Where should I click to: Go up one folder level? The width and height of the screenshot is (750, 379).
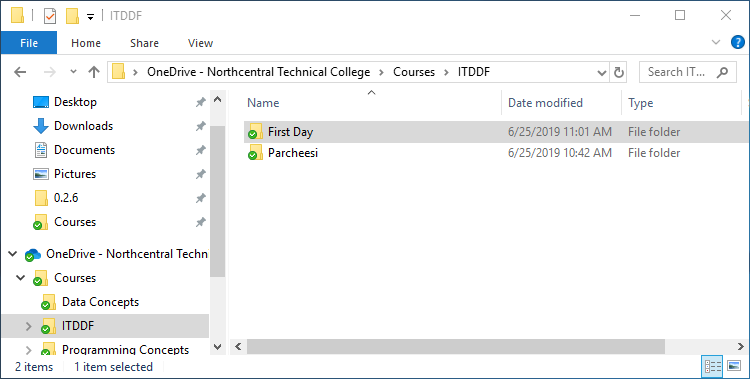94,72
